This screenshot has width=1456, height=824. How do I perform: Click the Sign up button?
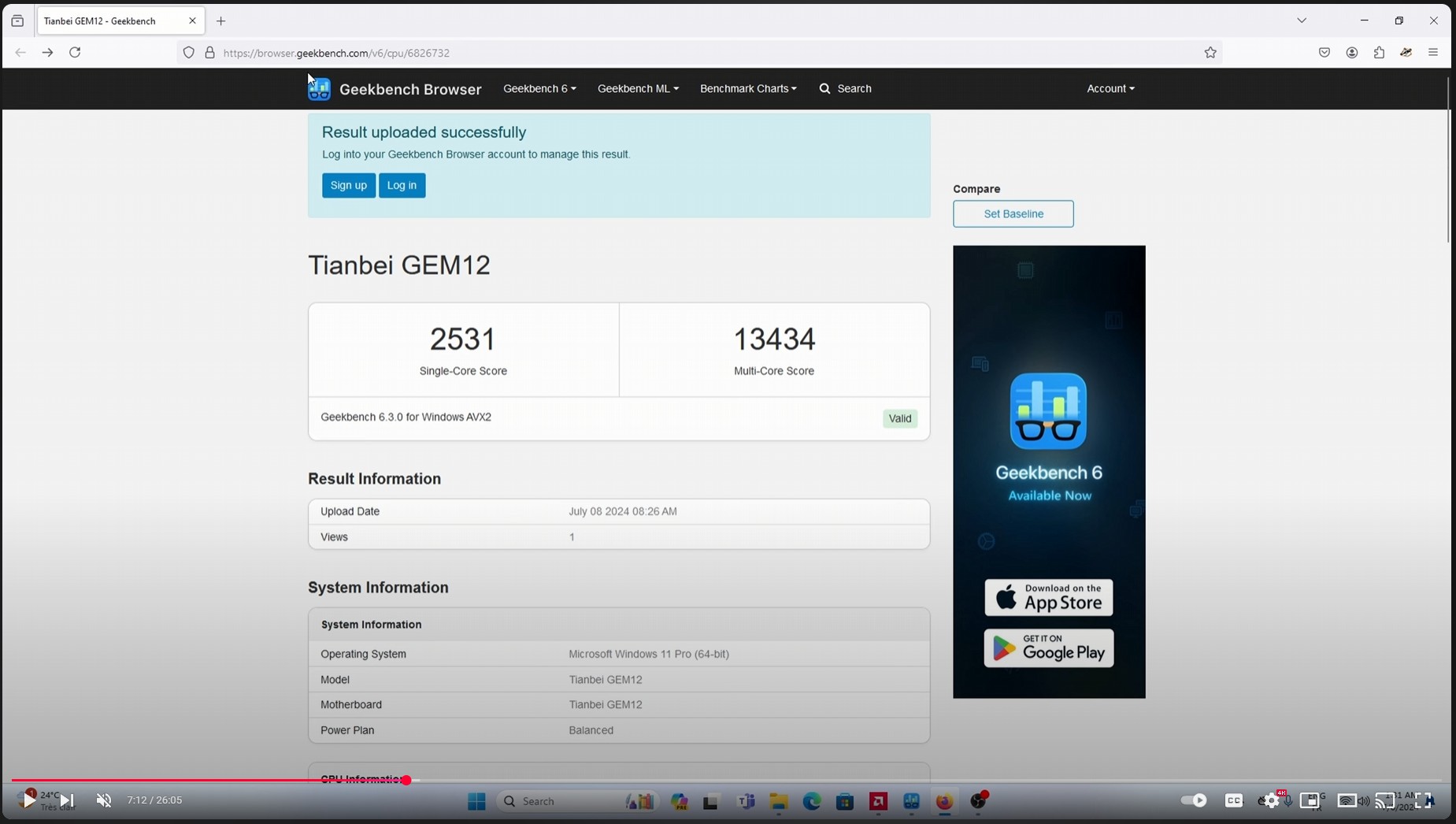(x=349, y=186)
